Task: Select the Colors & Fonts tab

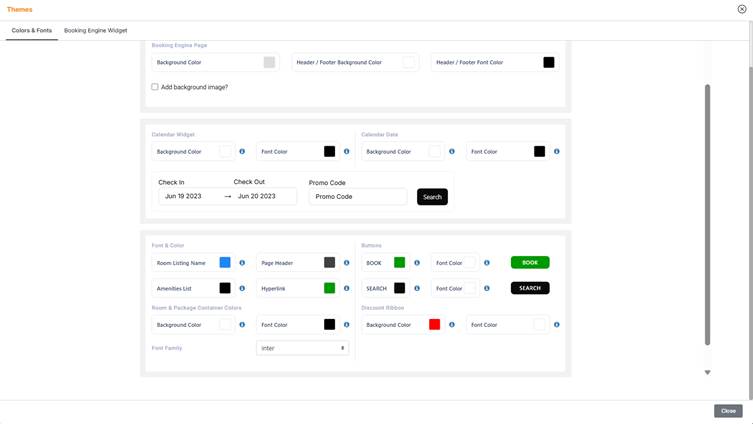Action: coord(31,31)
